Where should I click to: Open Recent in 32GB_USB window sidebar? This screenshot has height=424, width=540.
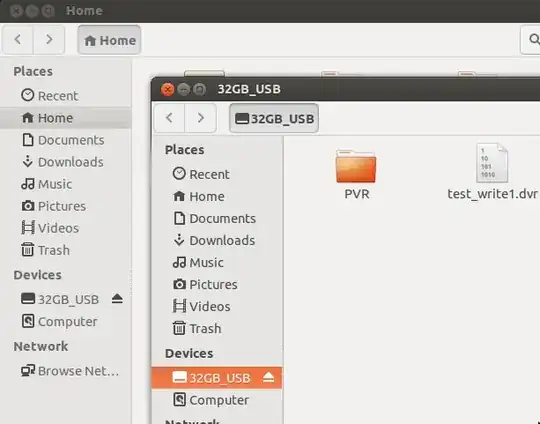pos(217,174)
